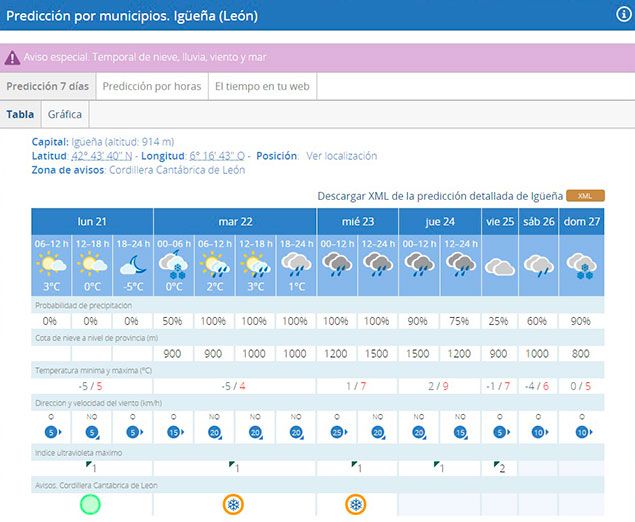
Task: Click the night moon icon for lun 21 18–24 h
Action: [132, 265]
